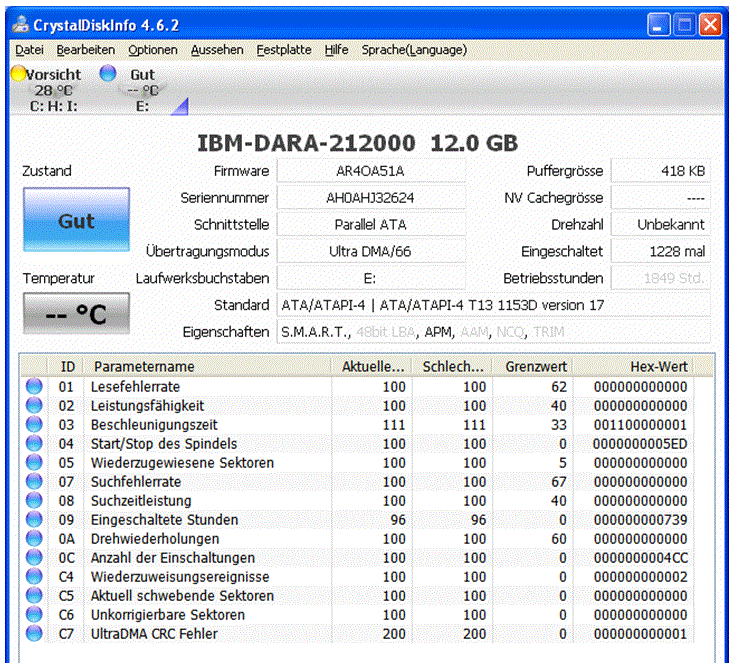Click status orb for Beschleunigungszeit row
Viewport: 738px width, 663px height.
[34, 424]
